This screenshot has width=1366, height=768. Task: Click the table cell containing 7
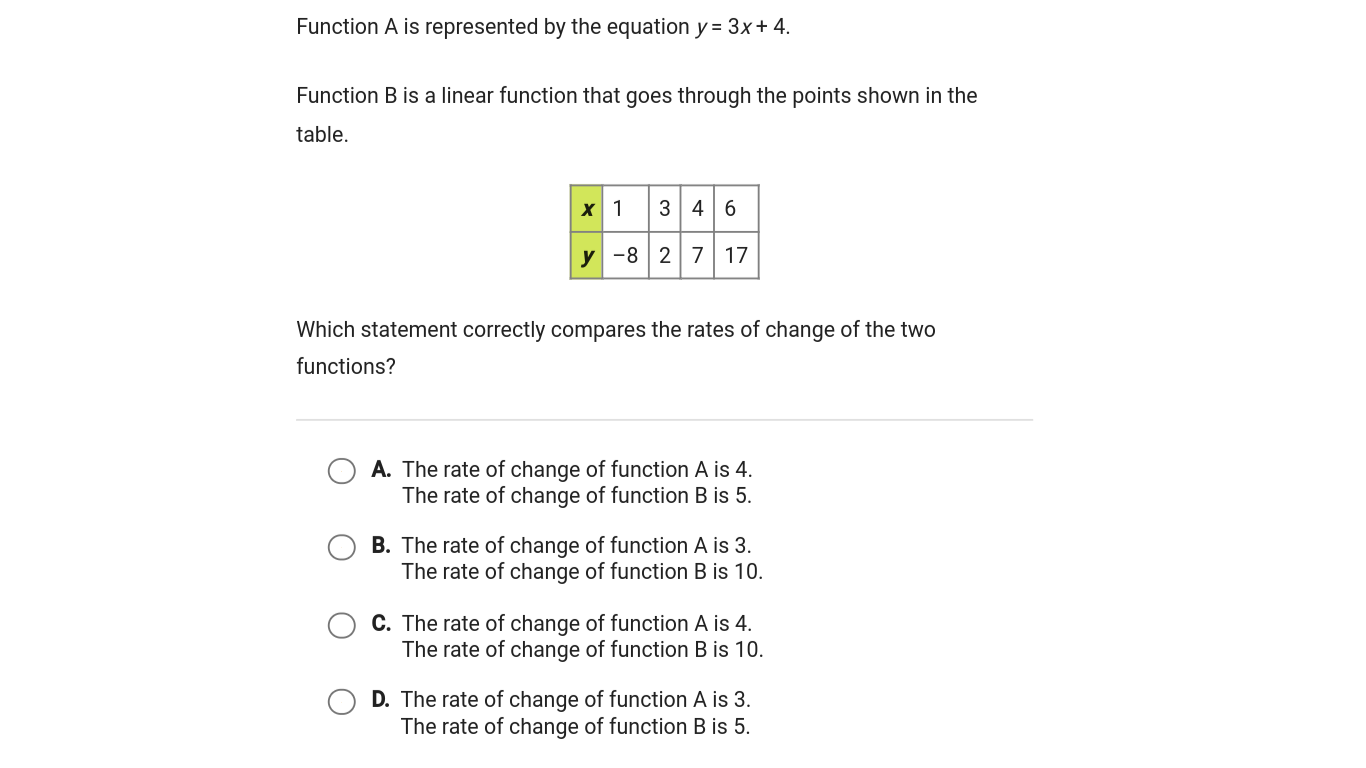[697, 256]
